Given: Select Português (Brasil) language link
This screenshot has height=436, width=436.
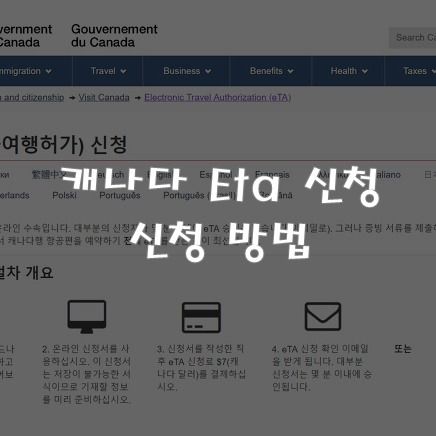Looking at the screenshot, I should 199,195.
